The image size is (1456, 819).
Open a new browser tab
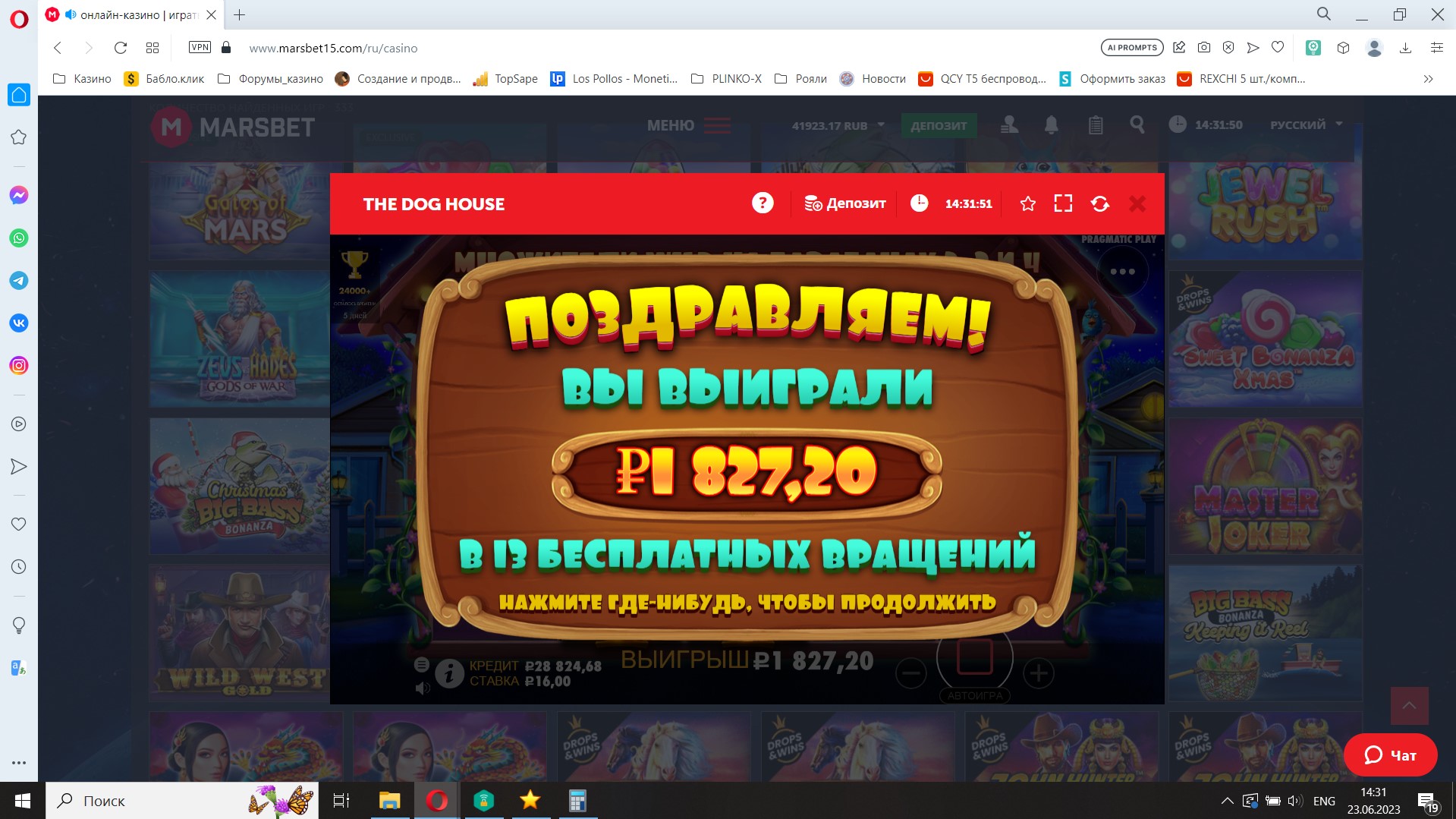[239, 14]
